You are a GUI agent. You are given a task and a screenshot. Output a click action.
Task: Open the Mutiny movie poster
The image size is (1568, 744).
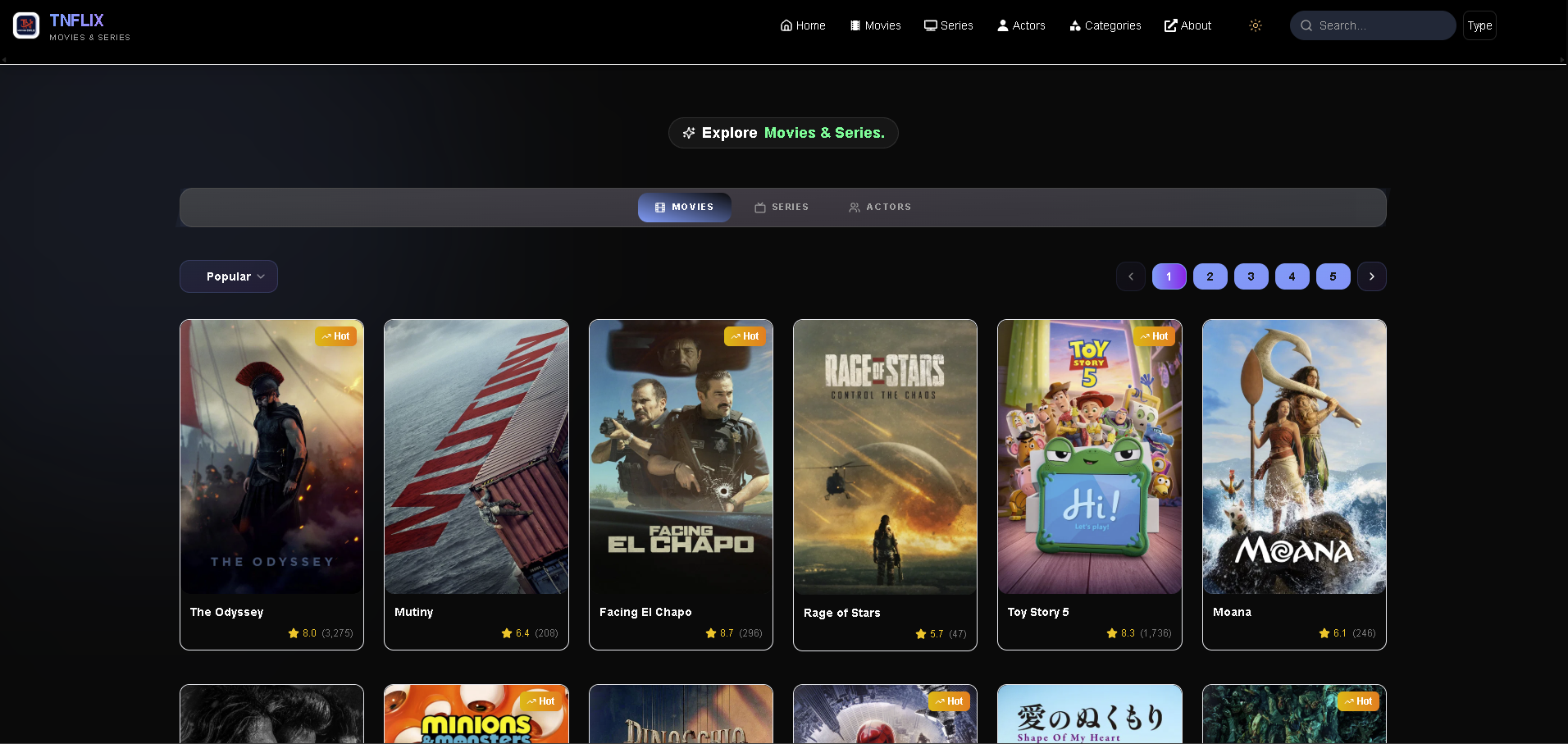(x=476, y=457)
